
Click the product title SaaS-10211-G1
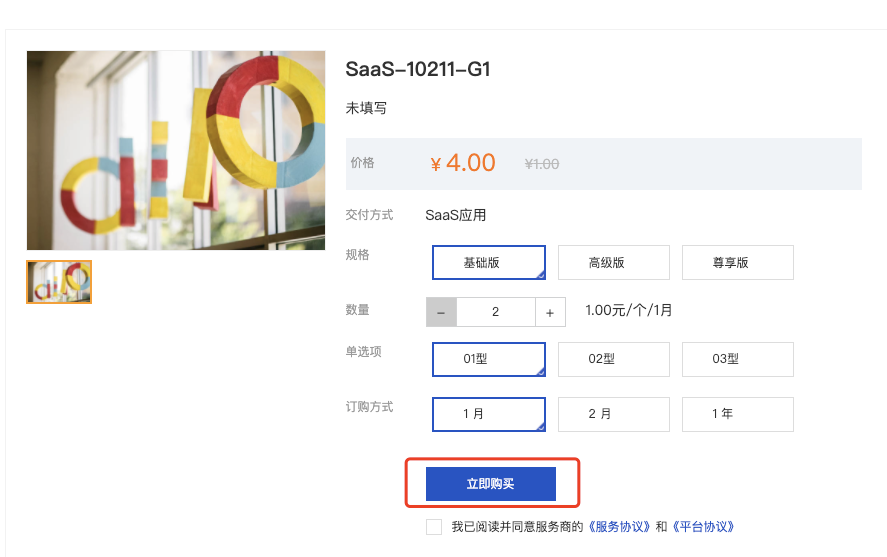click(417, 69)
